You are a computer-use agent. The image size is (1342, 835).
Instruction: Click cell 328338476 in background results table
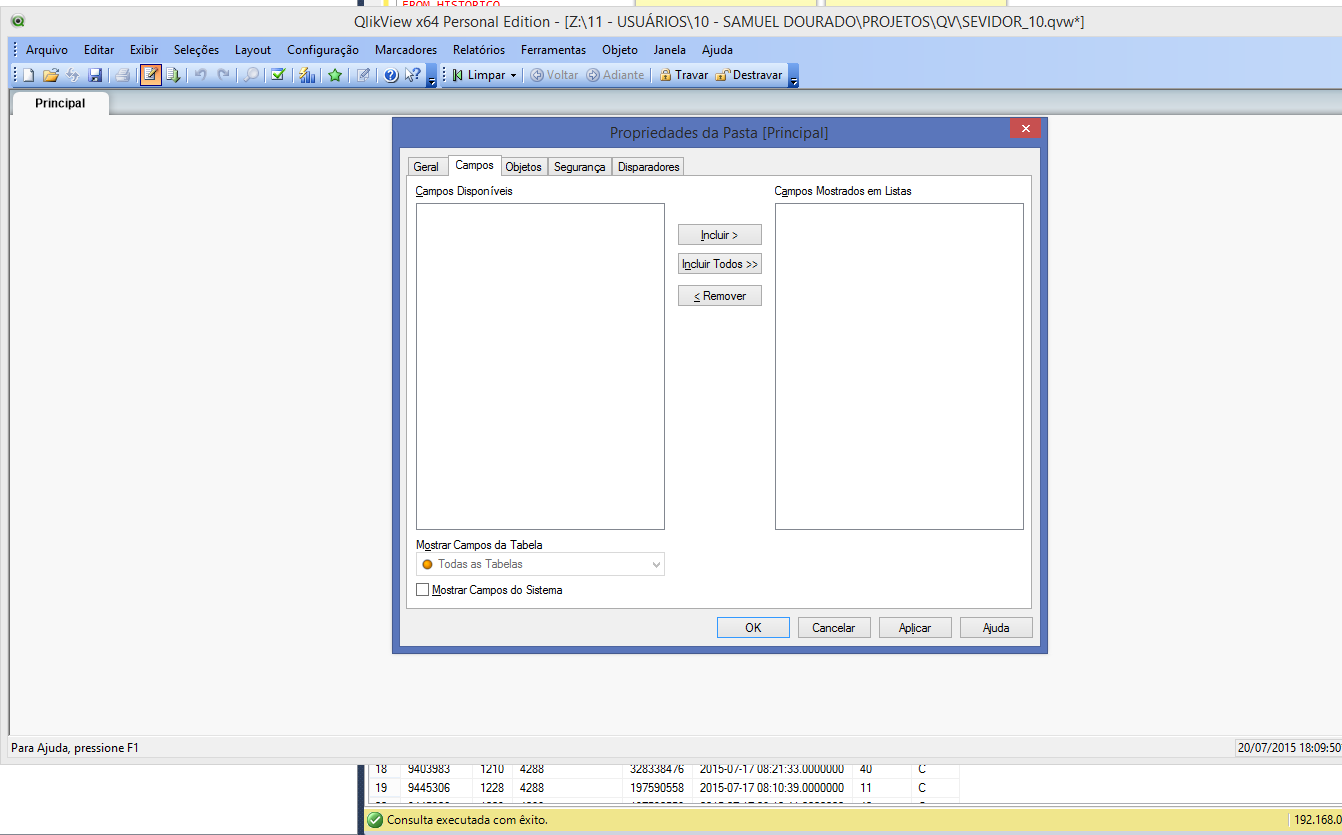tap(657, 769)
